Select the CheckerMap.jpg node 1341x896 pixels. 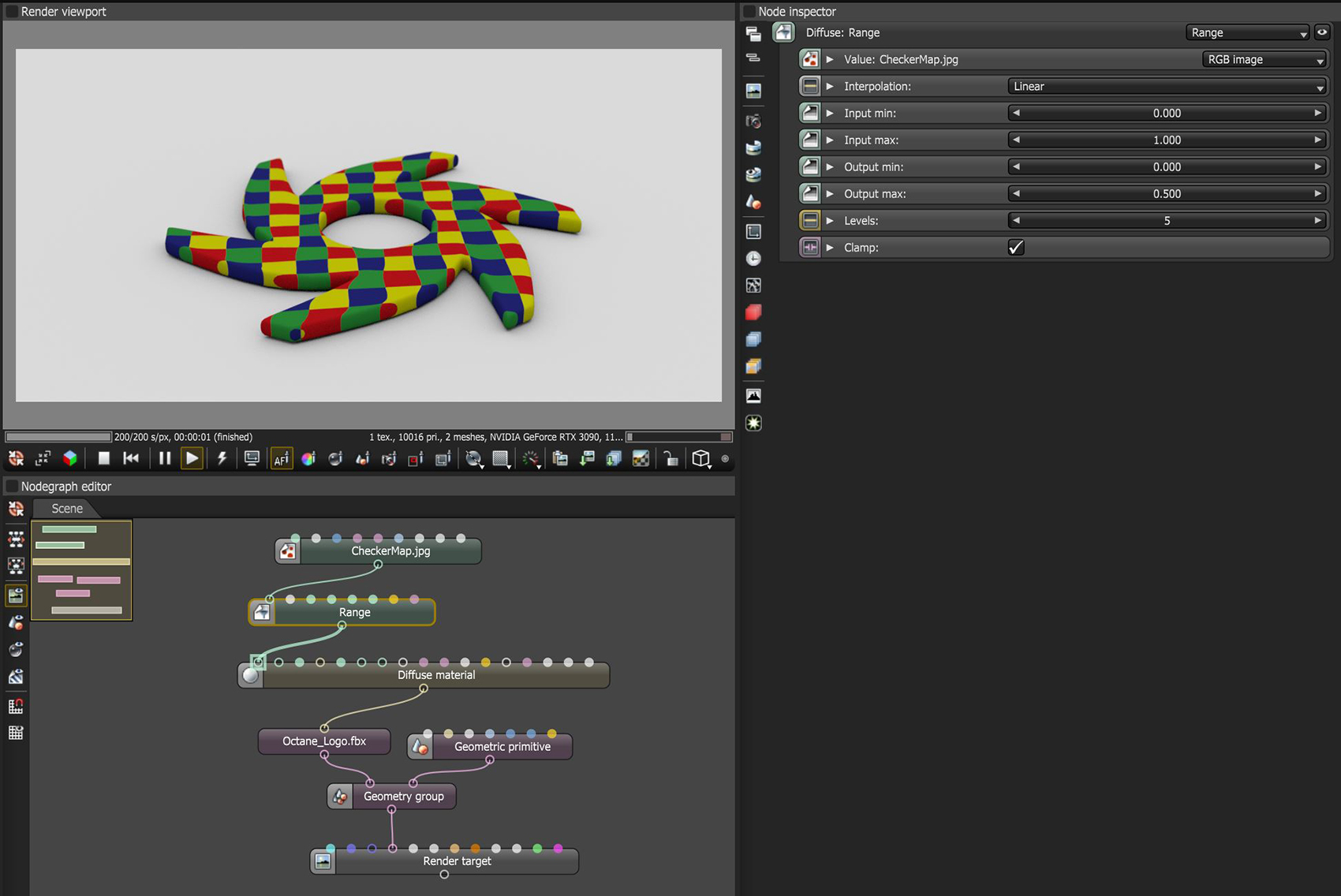tap(379, 551)
